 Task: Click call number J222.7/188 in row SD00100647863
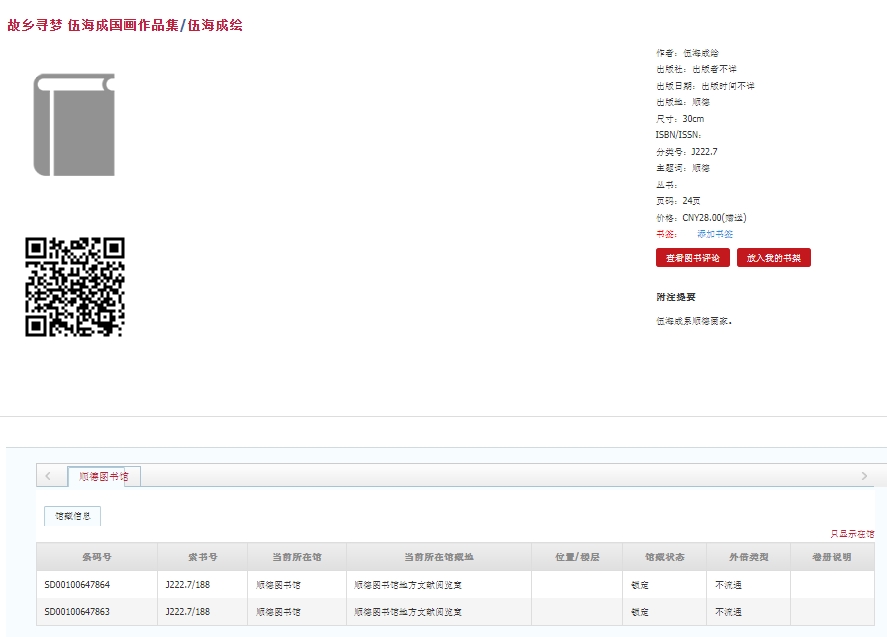(x=187, y=612)
